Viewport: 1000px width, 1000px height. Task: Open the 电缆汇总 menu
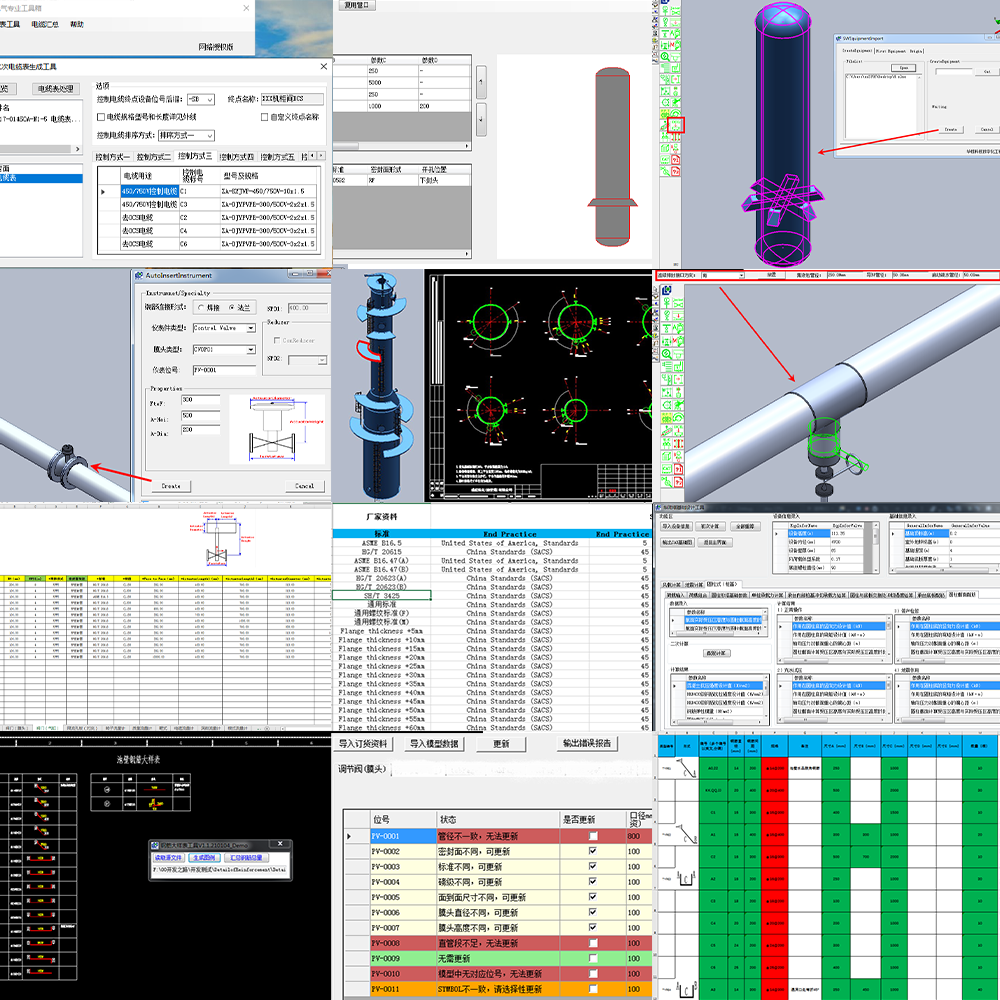(x=45, y=24)
